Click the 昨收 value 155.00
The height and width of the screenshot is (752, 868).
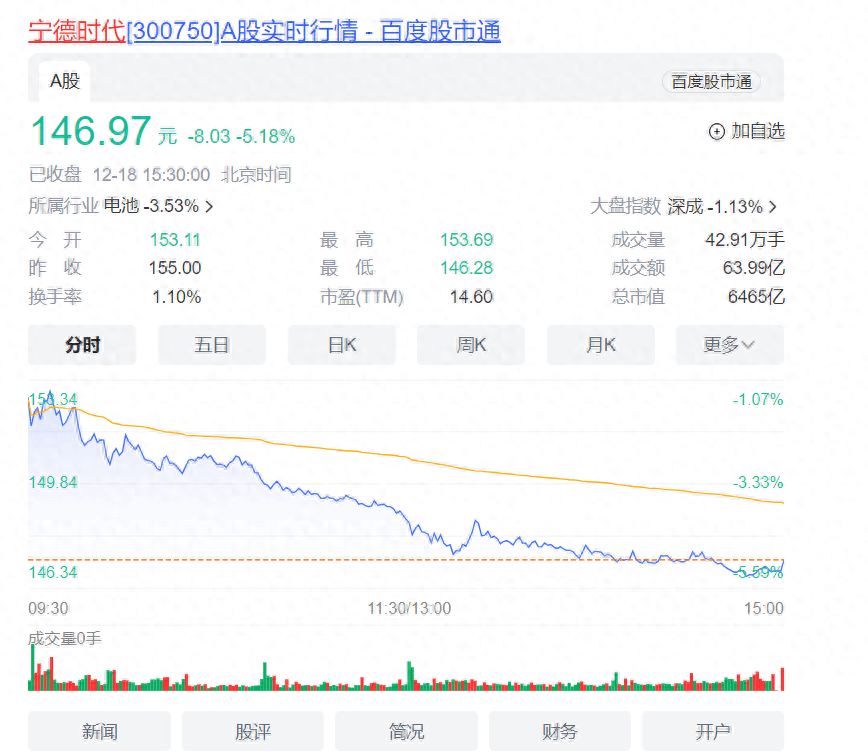tap(175, 268)
